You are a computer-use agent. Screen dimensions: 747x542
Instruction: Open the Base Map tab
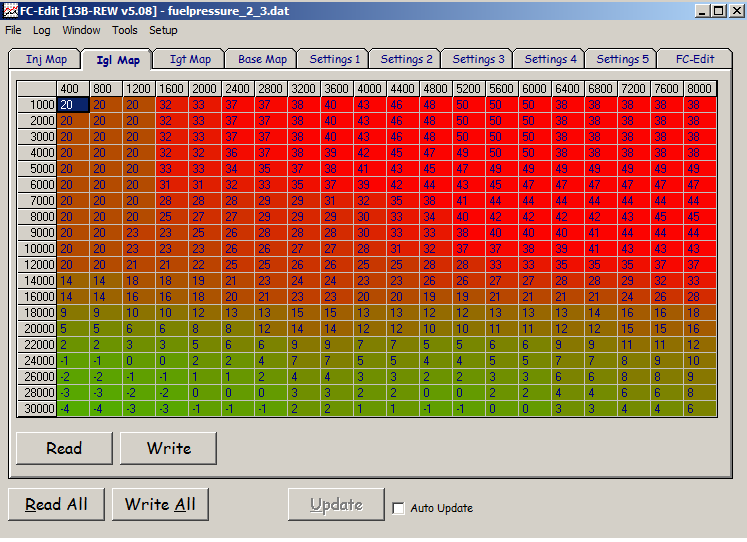click(262, 59)
